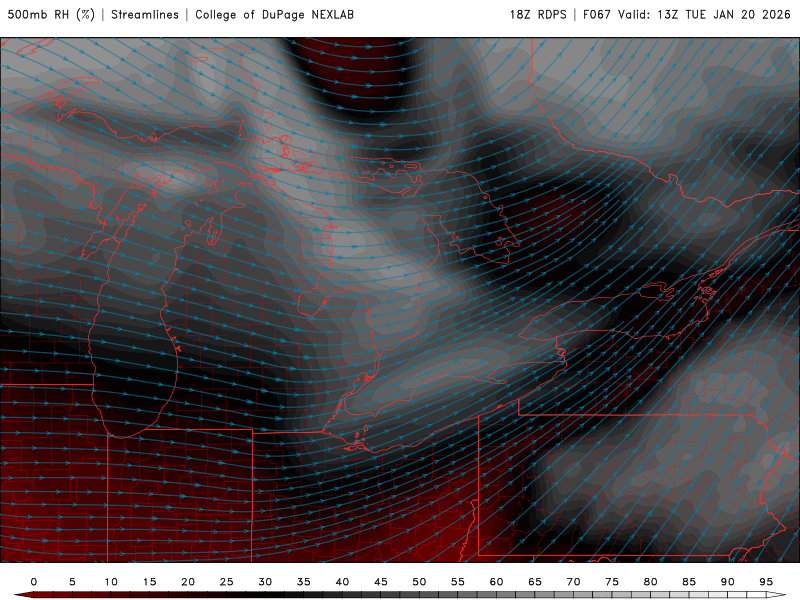Screen dimensions: 800x600
Task: Click the 'F067' forecast hour text
Action: tap(597, 15)
